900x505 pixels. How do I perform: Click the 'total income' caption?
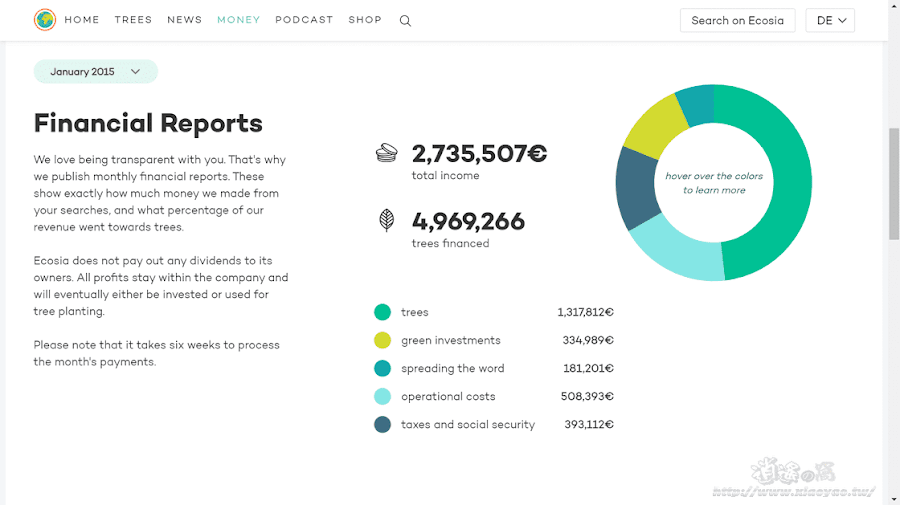tap(445, 176)
